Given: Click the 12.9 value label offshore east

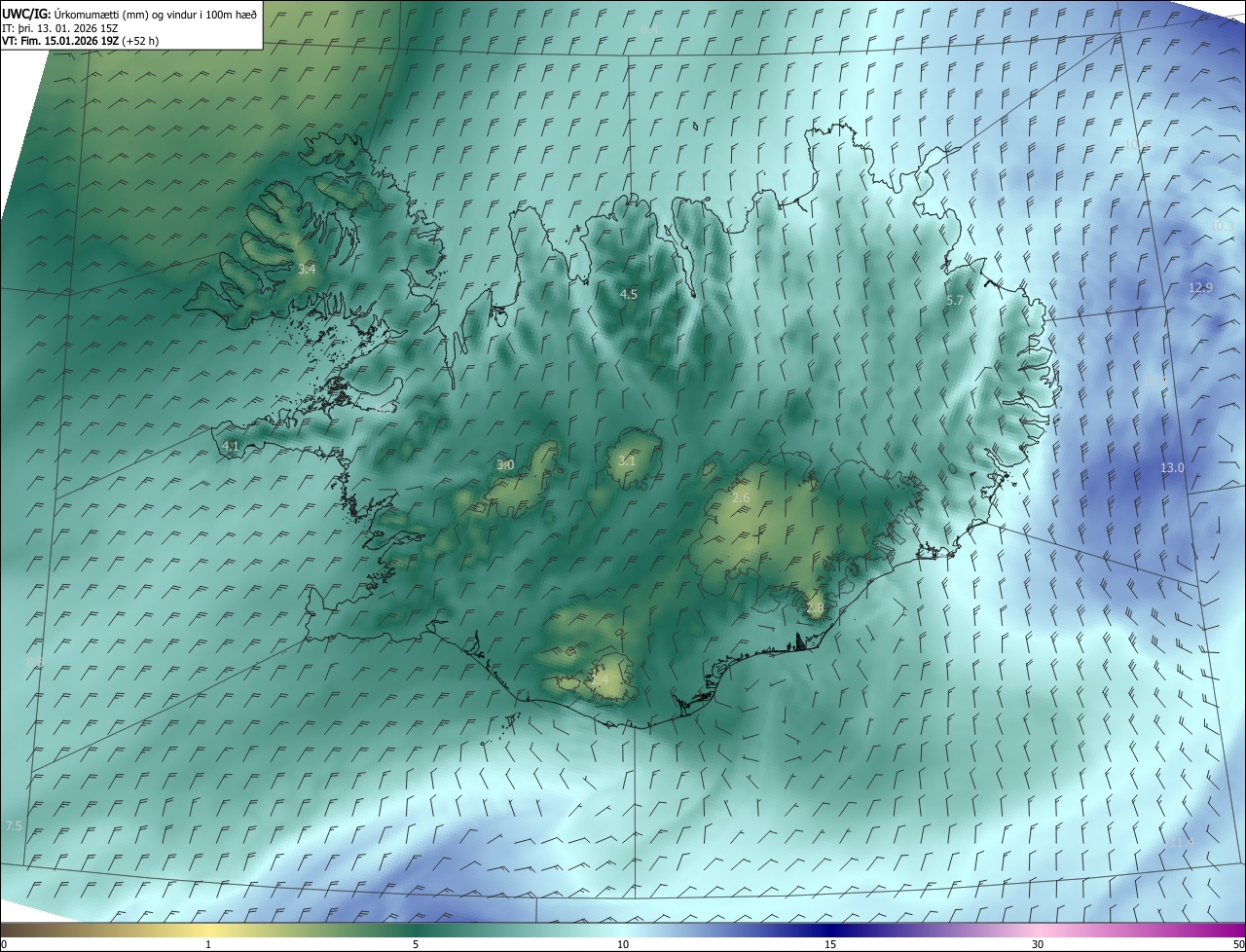Looking at the screenshot, I should coord(1201,287).
